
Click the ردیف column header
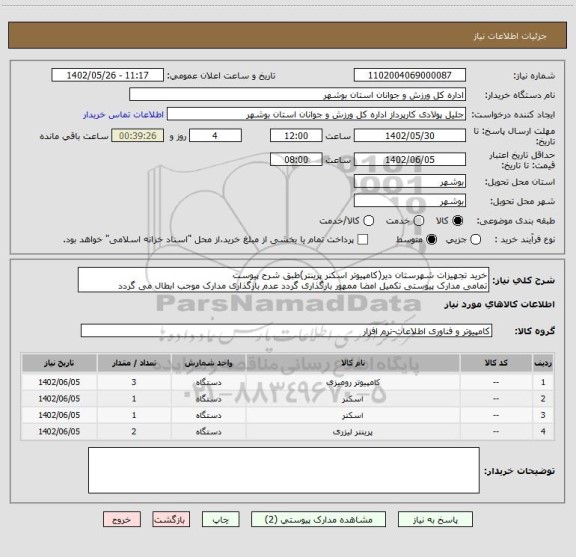(x=543, y=363)
